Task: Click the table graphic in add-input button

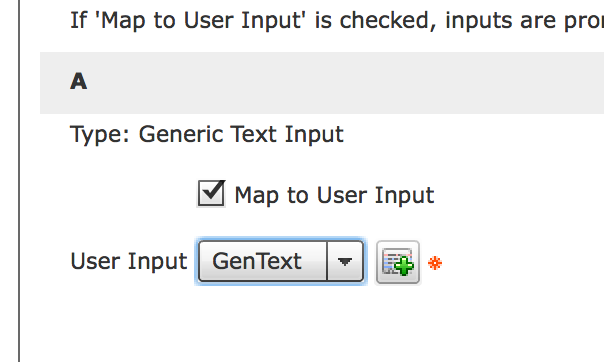Action: point(394,260)
